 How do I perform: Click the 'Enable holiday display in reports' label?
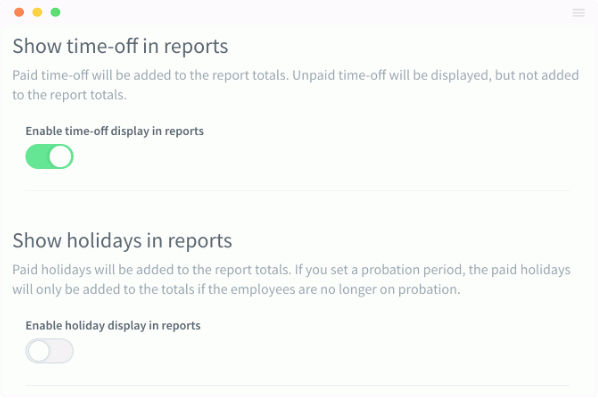point(113,325)
